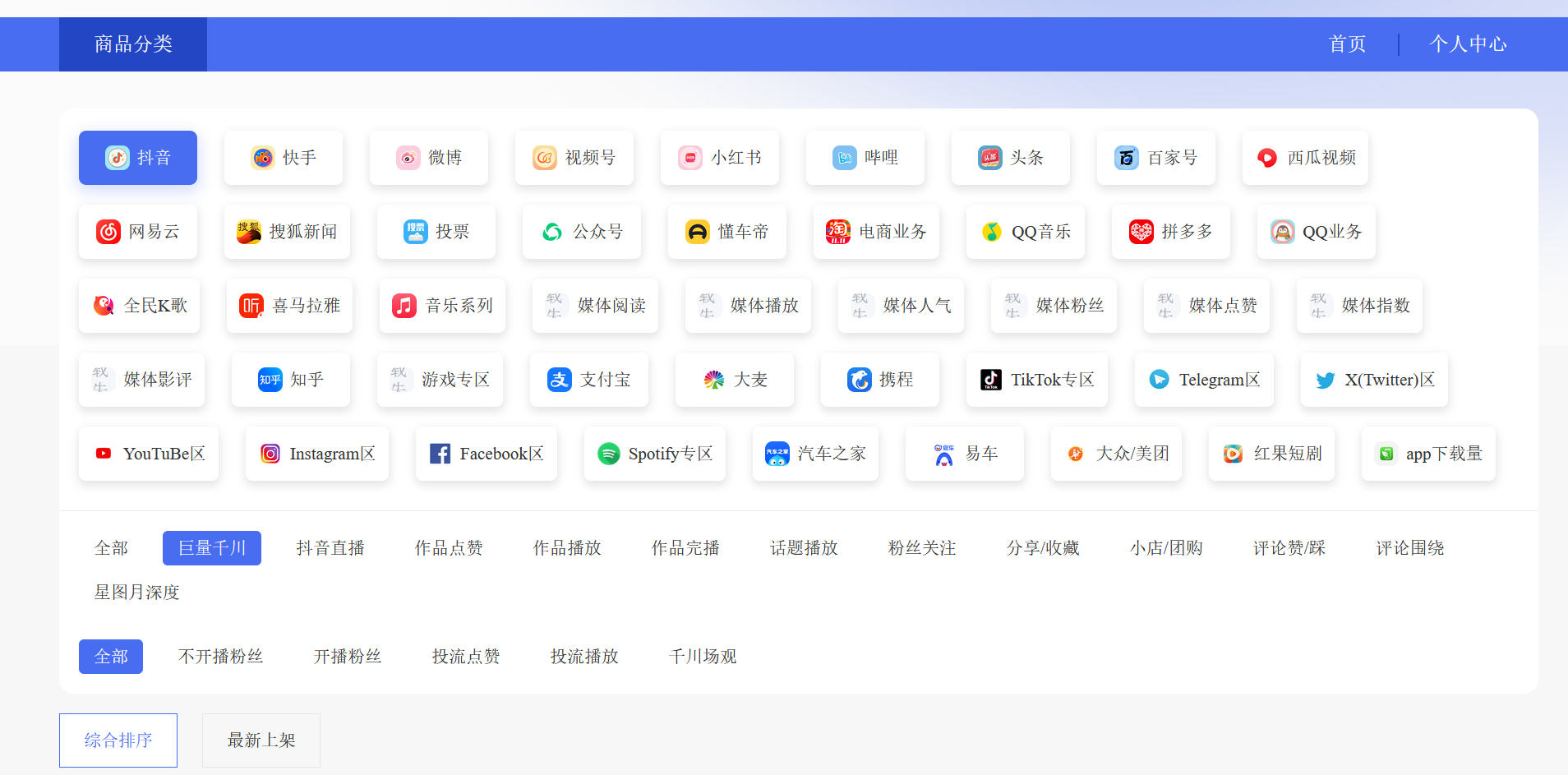
Task: Open the 哔哩 (Bilibili) category
Action: pyautogui.click(x=865, y=158)
